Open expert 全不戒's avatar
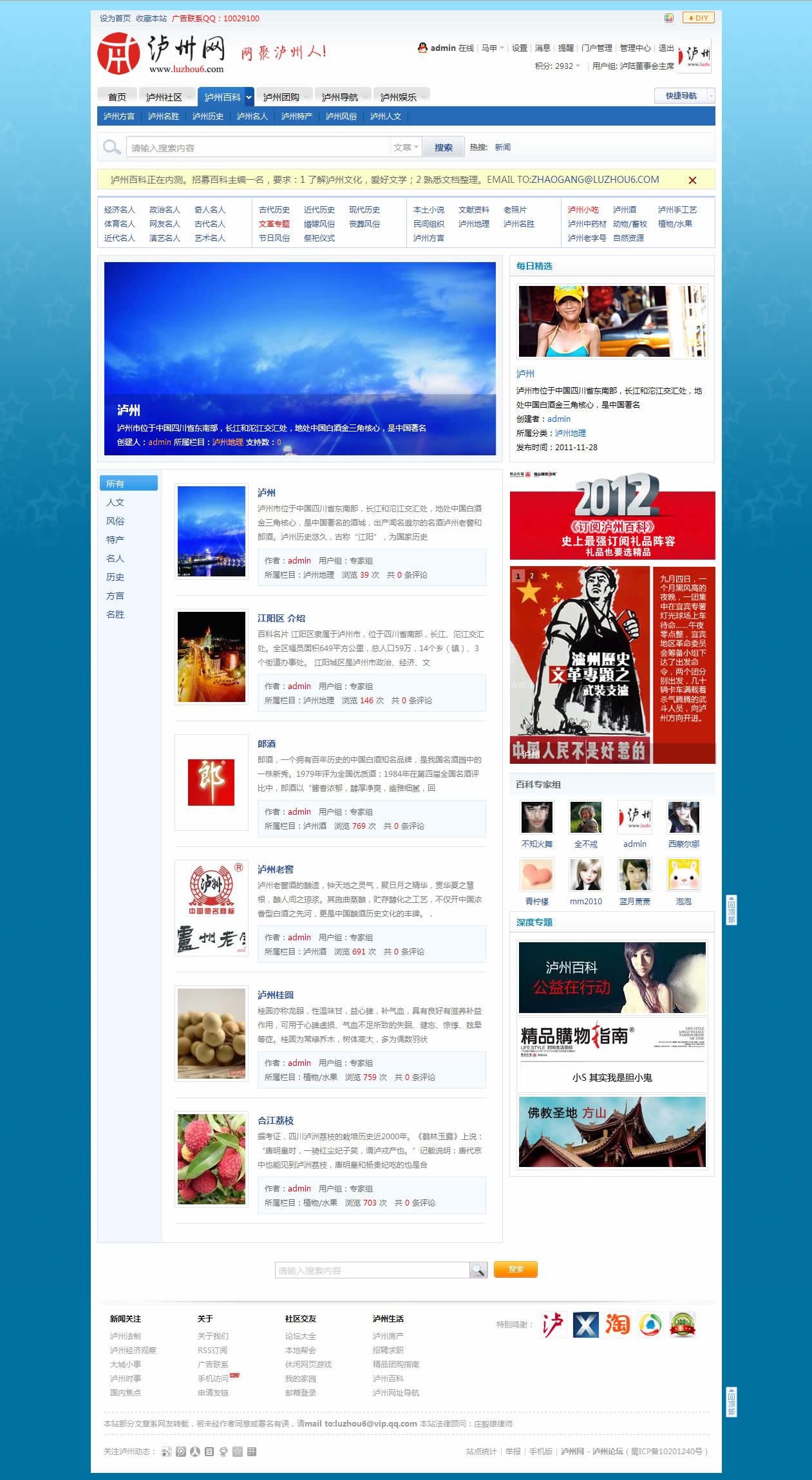The height and width of the screenshot is (1480, 812). click(586, 817)
